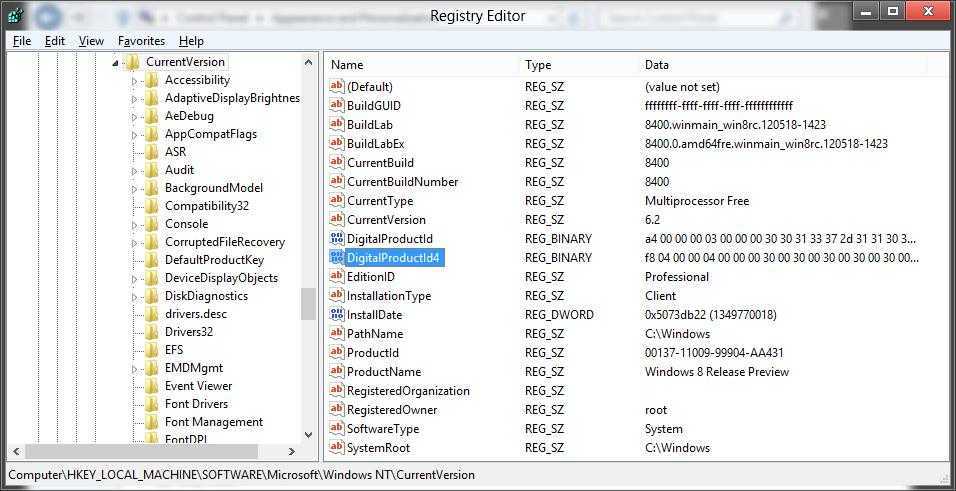Click the BuildLab string value icon

point(337,124)
